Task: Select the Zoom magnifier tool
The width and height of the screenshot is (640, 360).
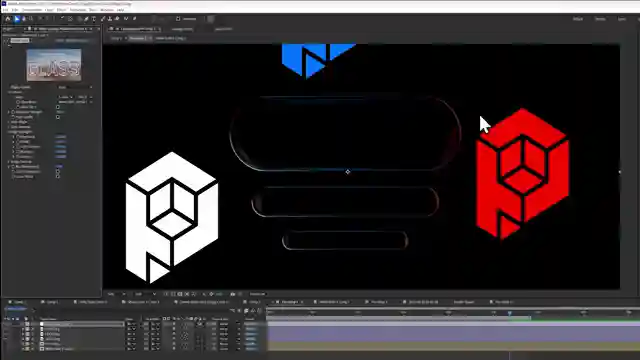Action: tap(31, 19)
